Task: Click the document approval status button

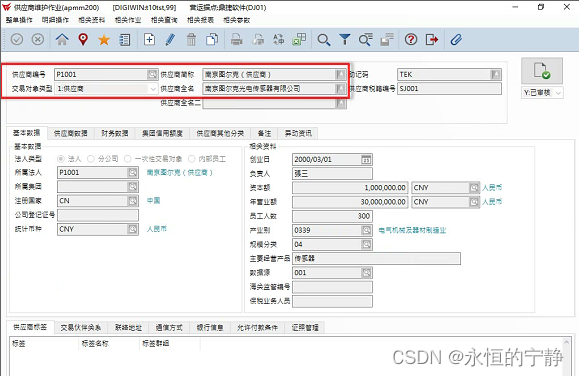Action: point(542,71)
